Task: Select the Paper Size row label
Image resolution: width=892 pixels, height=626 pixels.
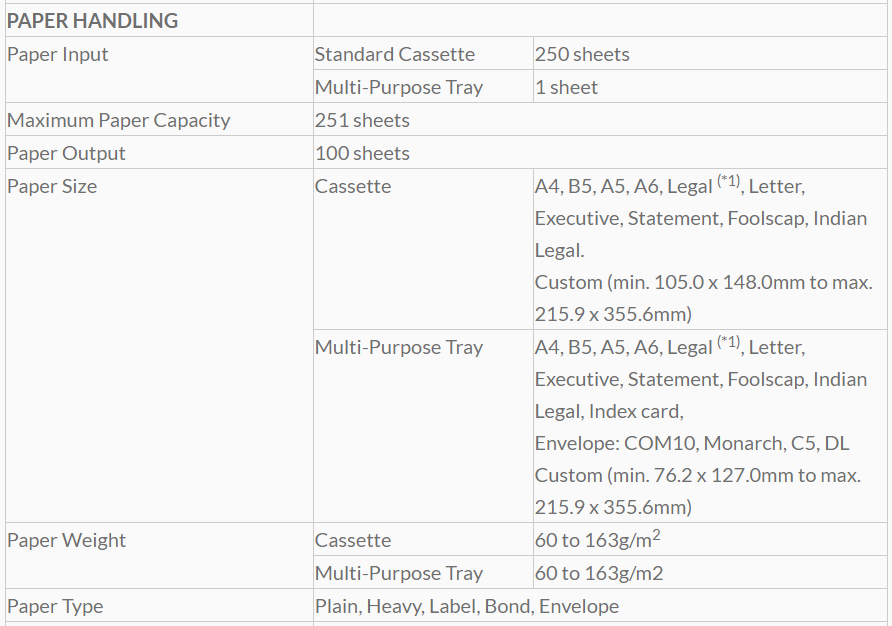Action: coord(52,186)
